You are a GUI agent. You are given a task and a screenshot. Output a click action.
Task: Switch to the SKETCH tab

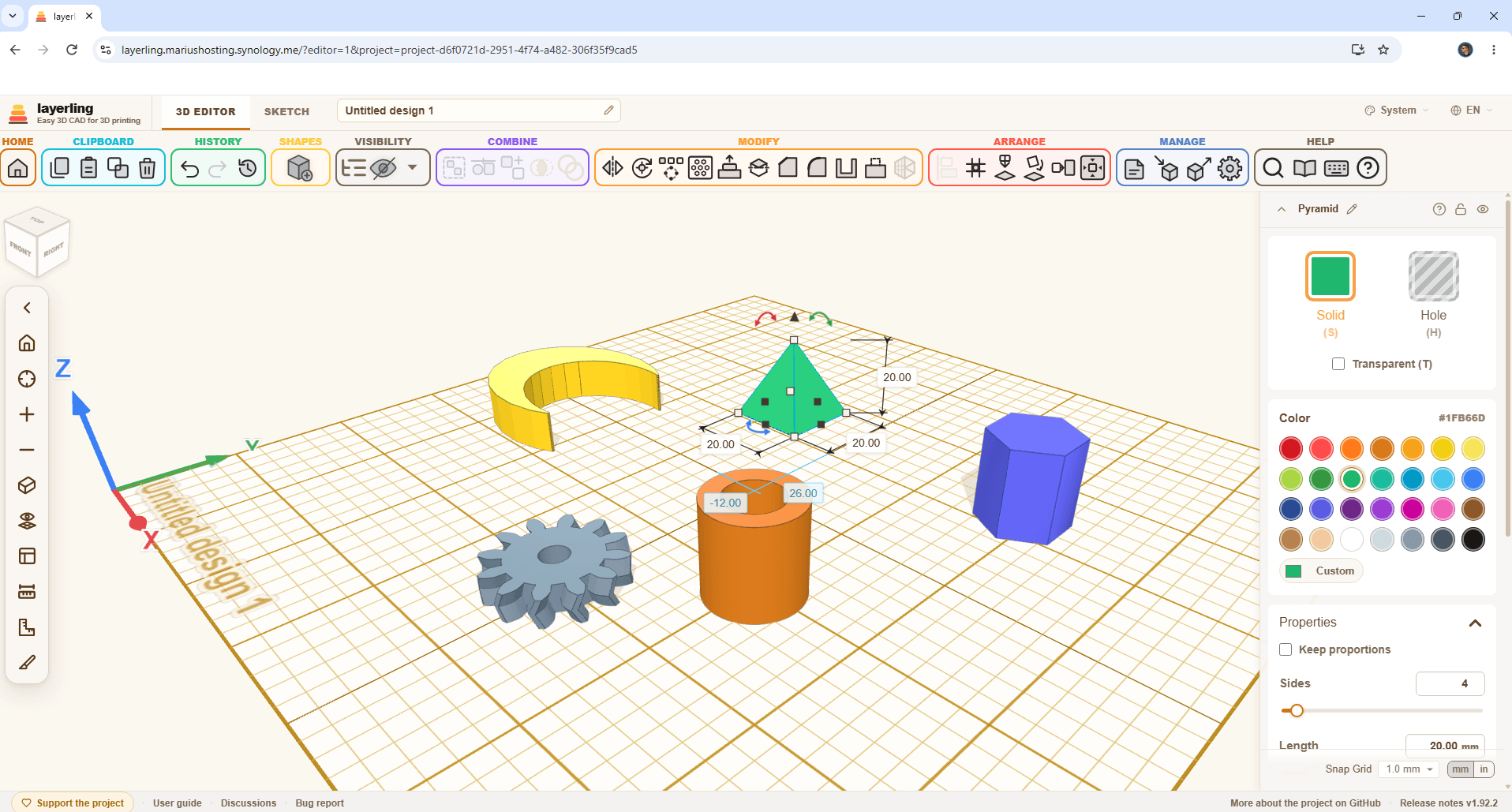tap(286, 112)
